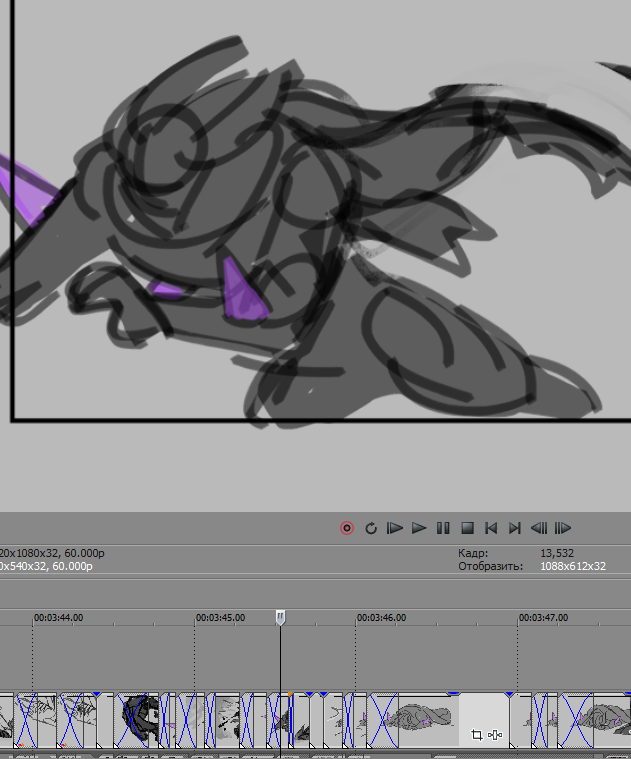
Task: Click the preview text ending 540x32, 60.000p
Action: [46, 566]
